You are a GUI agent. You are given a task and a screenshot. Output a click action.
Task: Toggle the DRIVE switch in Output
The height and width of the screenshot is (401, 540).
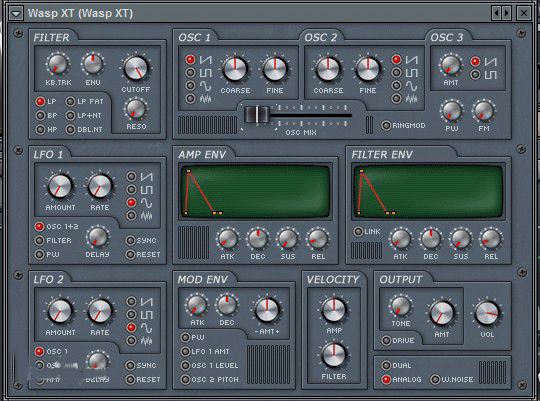coord(386,340)
